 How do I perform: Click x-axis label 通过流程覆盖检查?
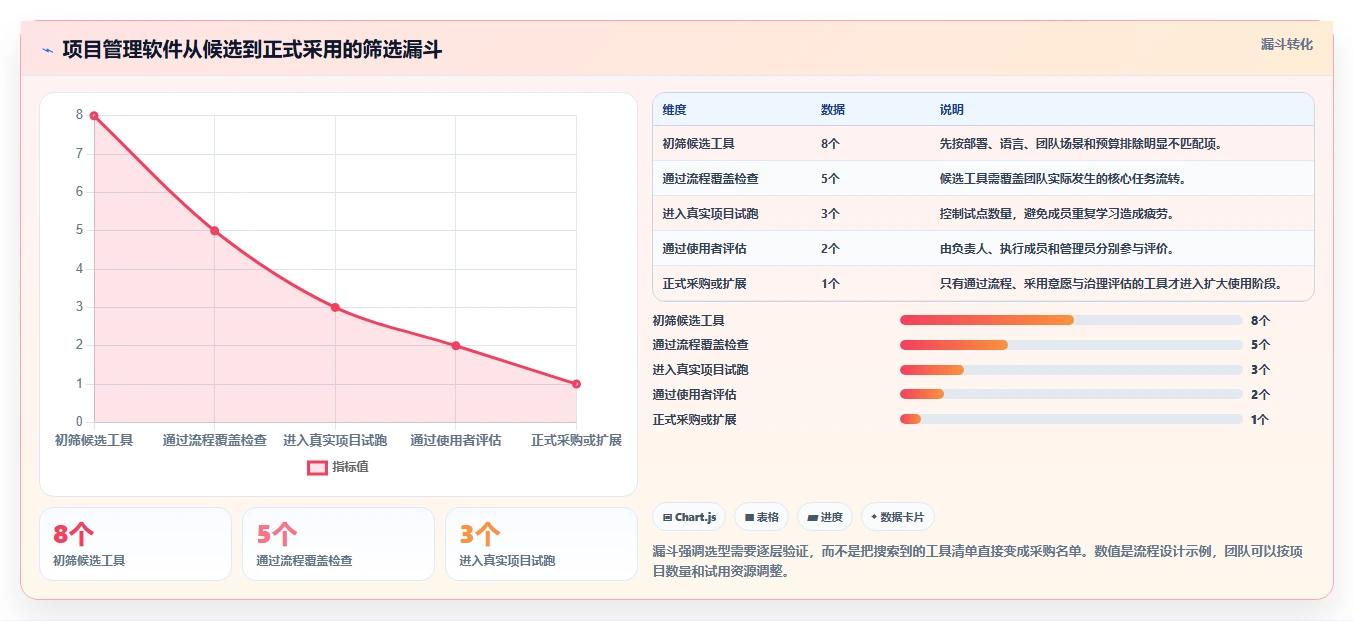(x=215, y=440)
